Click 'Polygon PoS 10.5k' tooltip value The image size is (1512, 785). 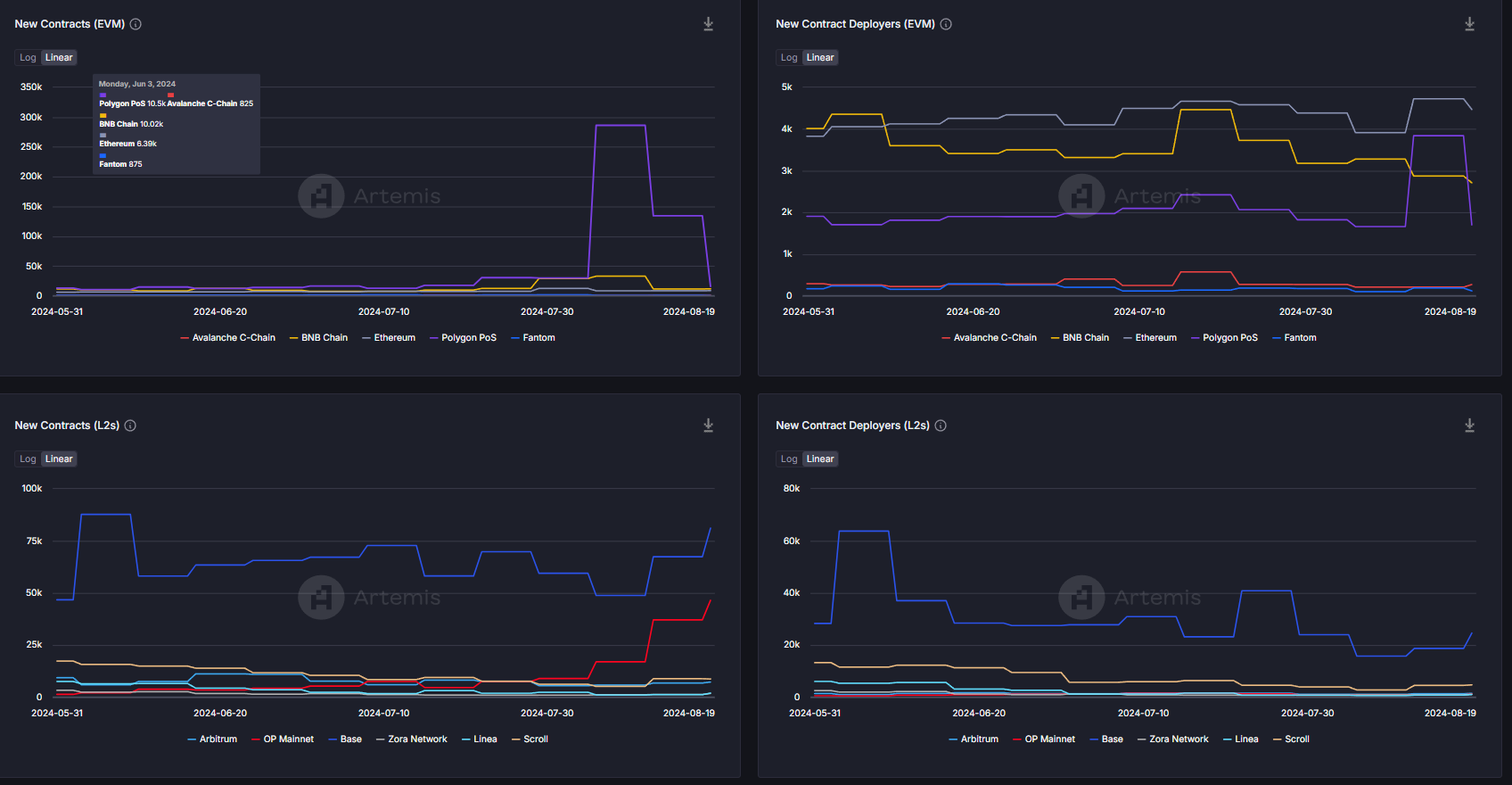click(x=132, y=103)
